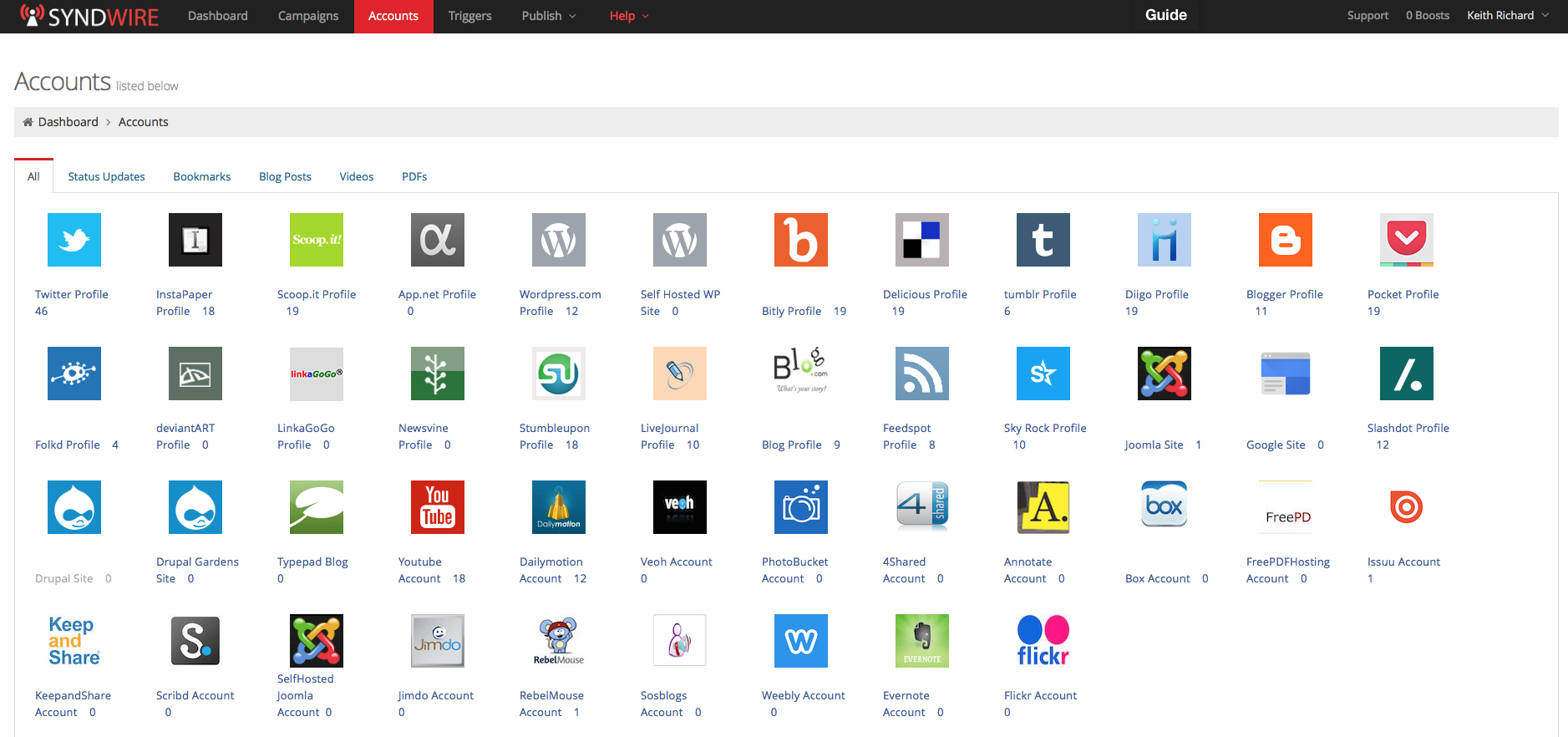Select the Google Site icon
The width and height of the screenshot is (1568, 737).
click(1286, 374)
